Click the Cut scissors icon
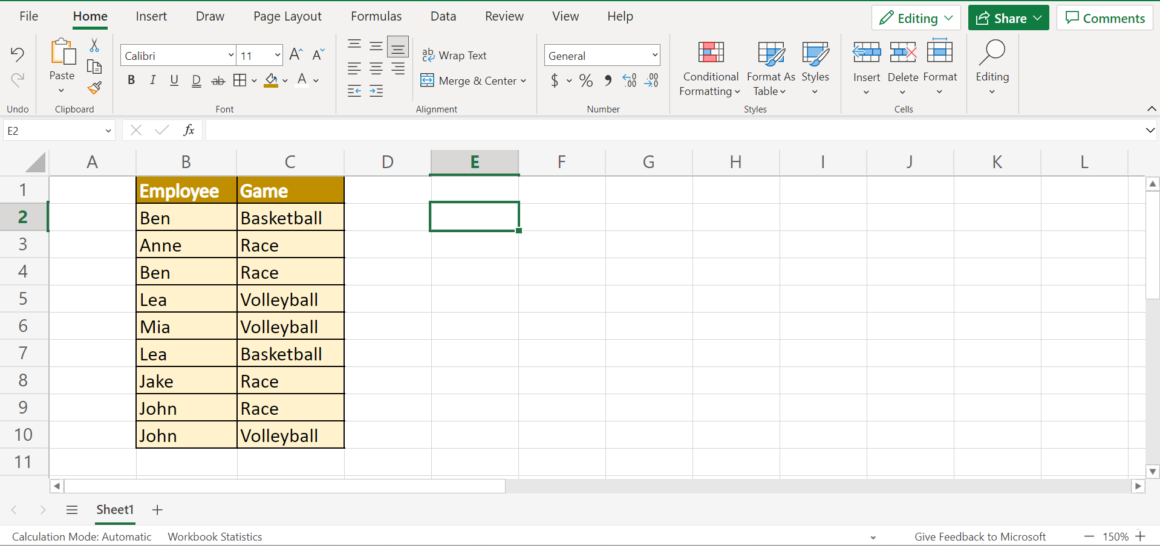 (94, 46)
